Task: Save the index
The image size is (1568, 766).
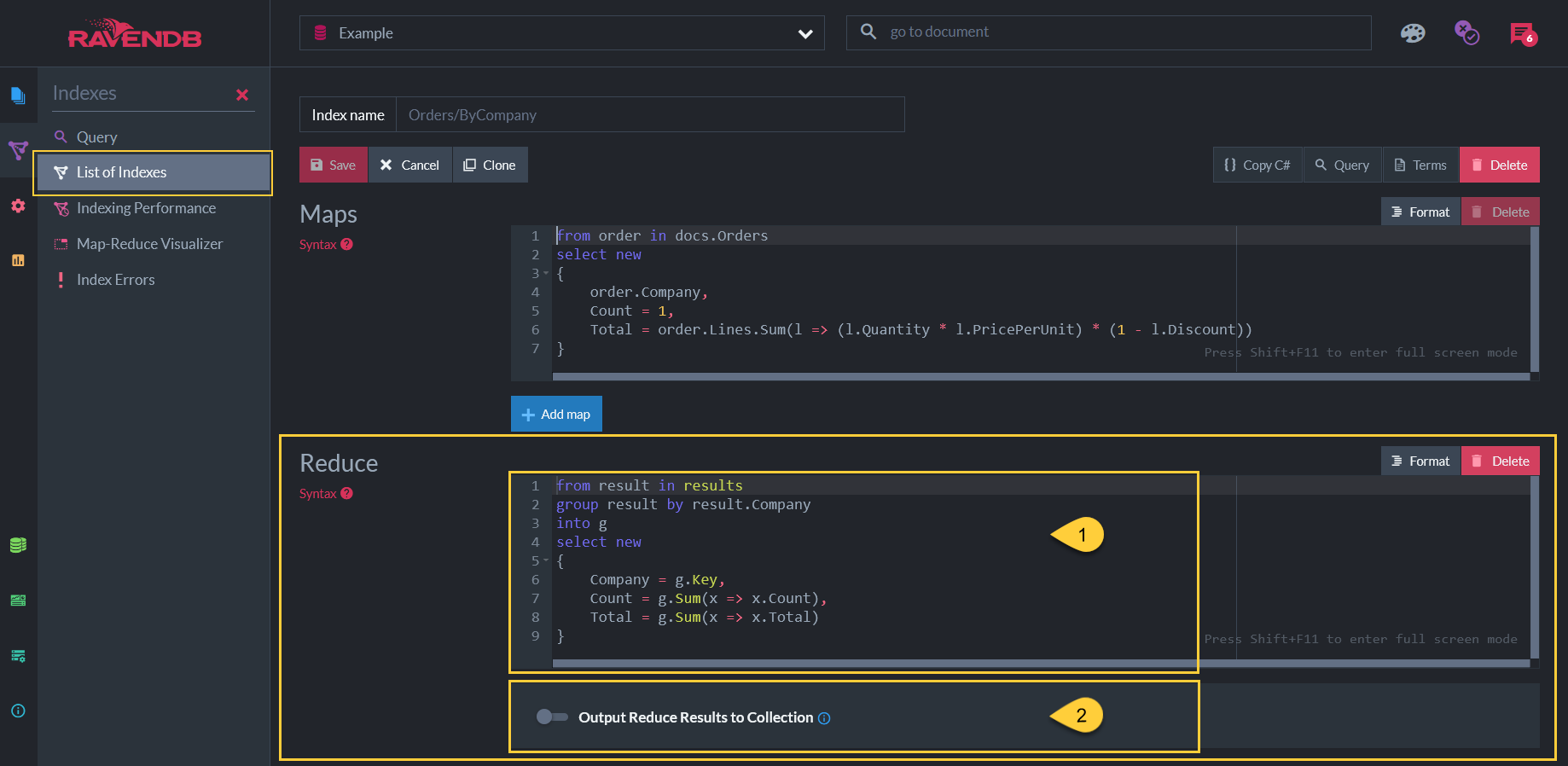Action: (334, 165)
